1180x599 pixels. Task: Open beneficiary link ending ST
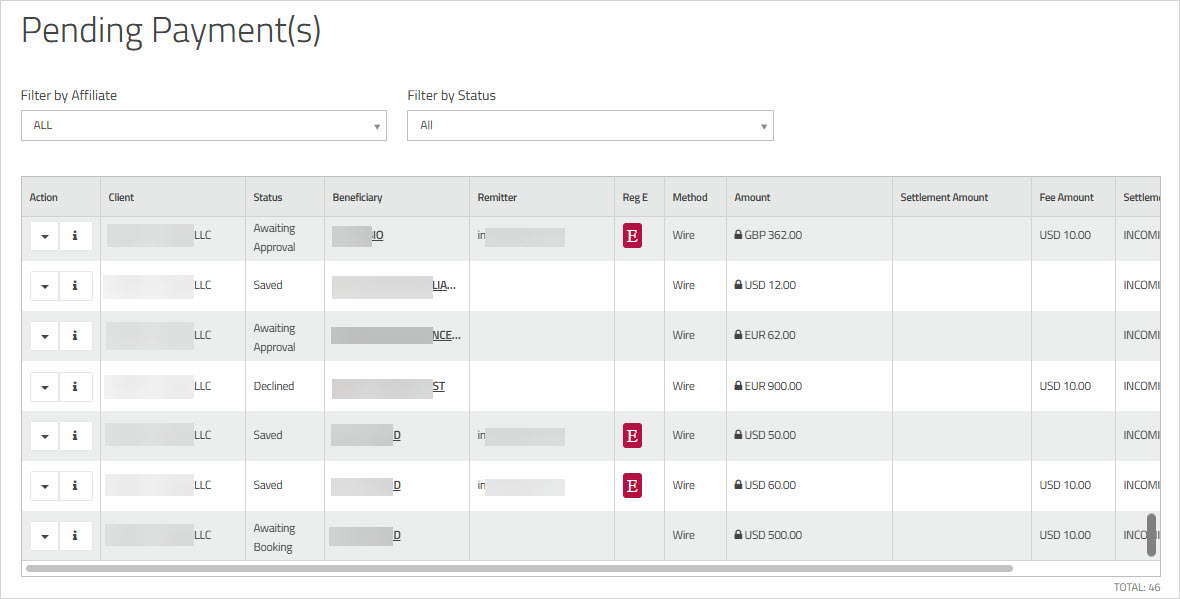(x=388, y=386)
